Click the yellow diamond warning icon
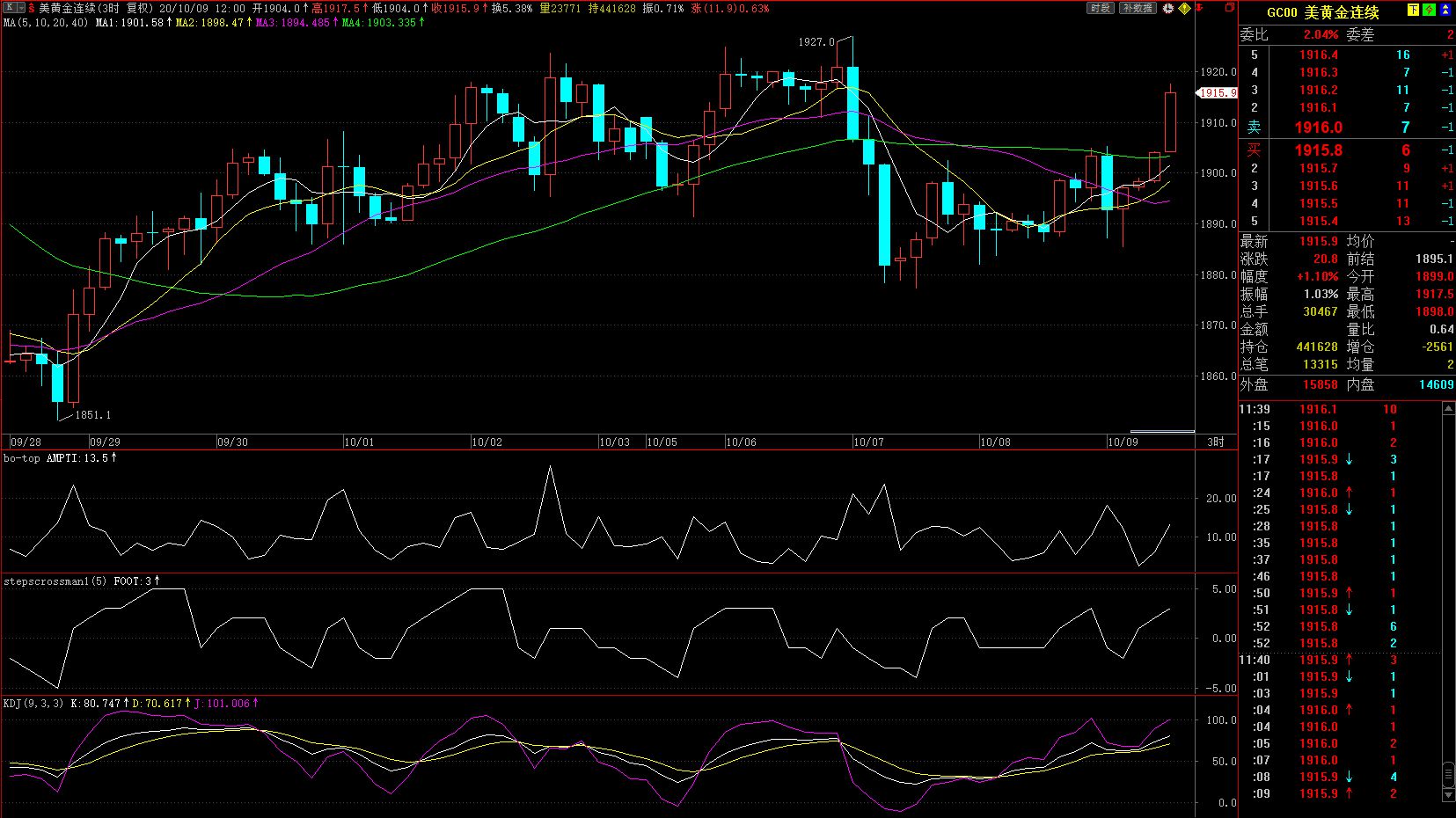Viewport: 1456px width, 818px height. [1184, 8]
